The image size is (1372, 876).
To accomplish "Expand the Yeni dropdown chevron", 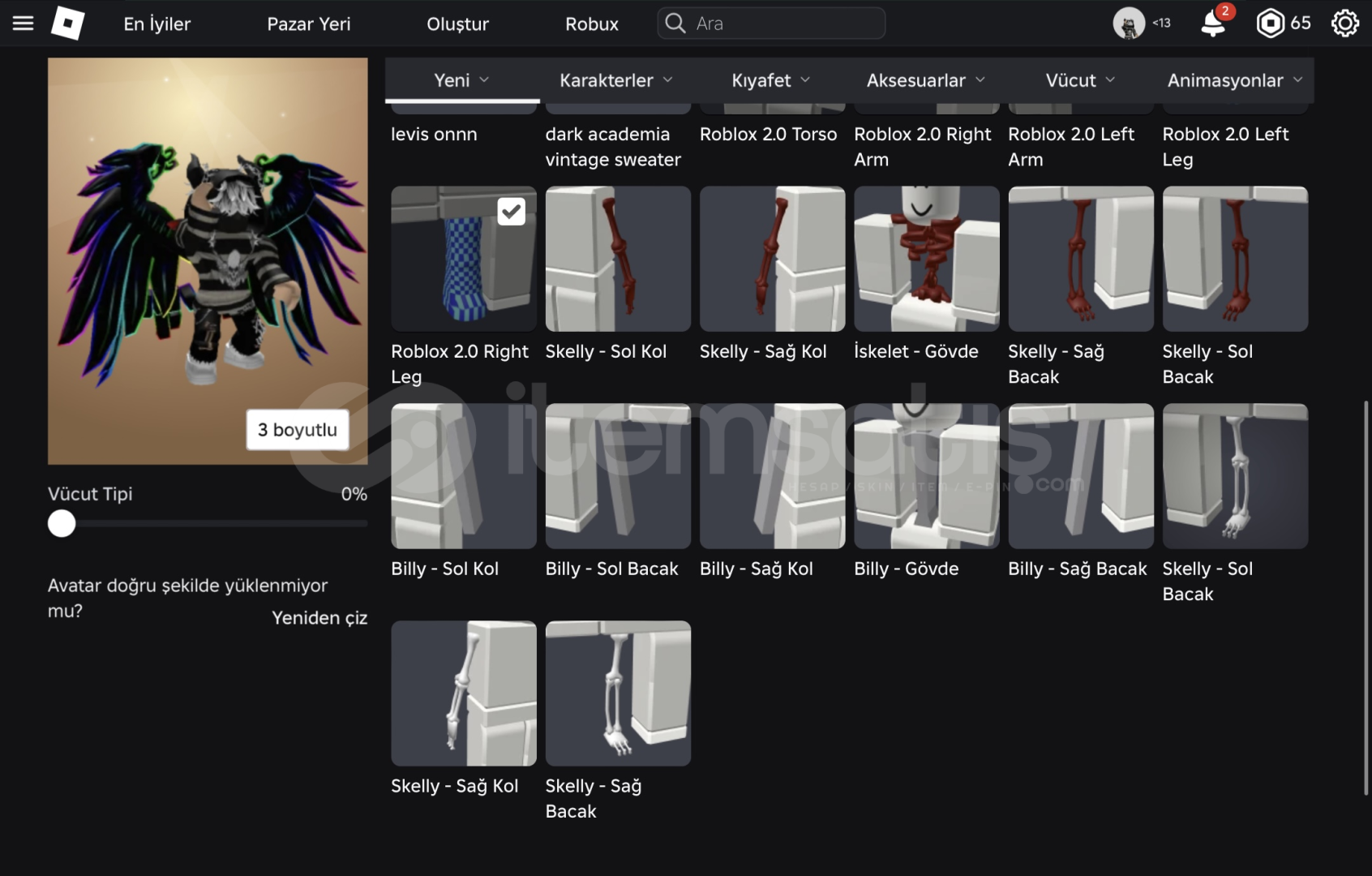I will click(484, 79).
